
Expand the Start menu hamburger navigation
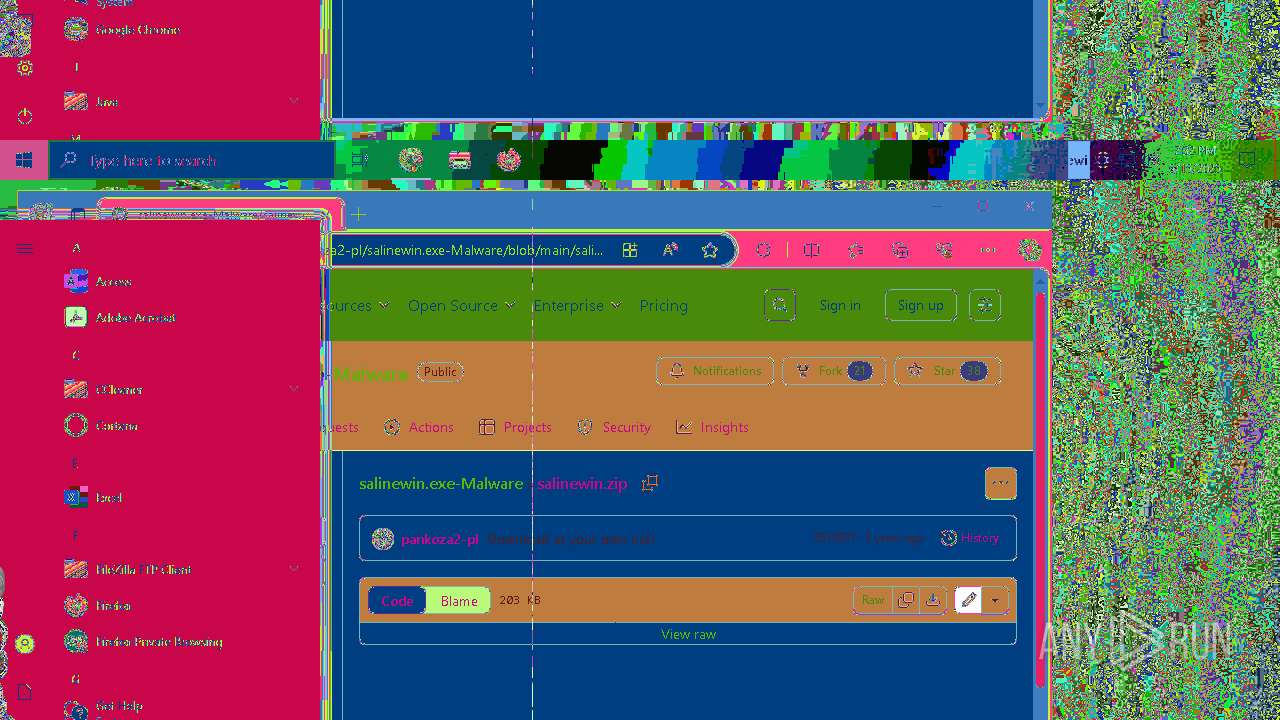[25, 248]
